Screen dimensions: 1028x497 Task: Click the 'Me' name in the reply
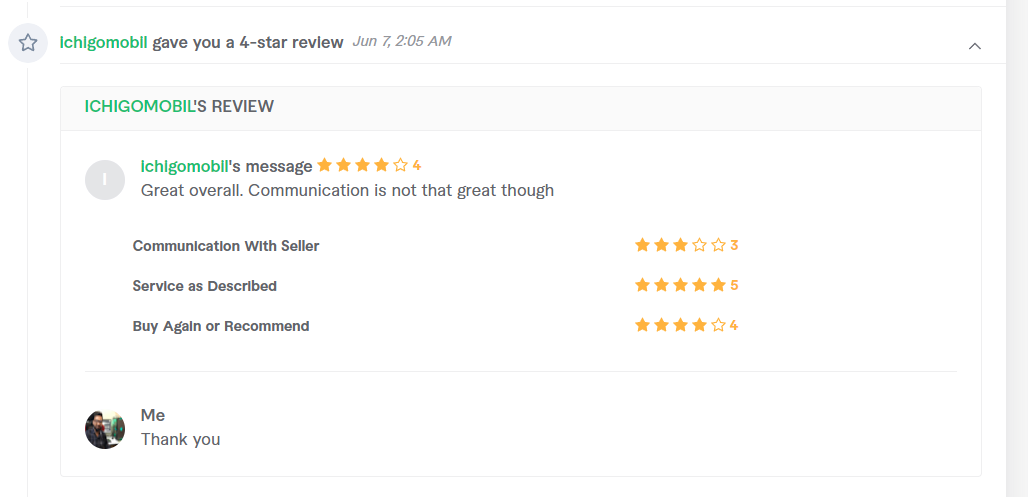click(153, 415)
